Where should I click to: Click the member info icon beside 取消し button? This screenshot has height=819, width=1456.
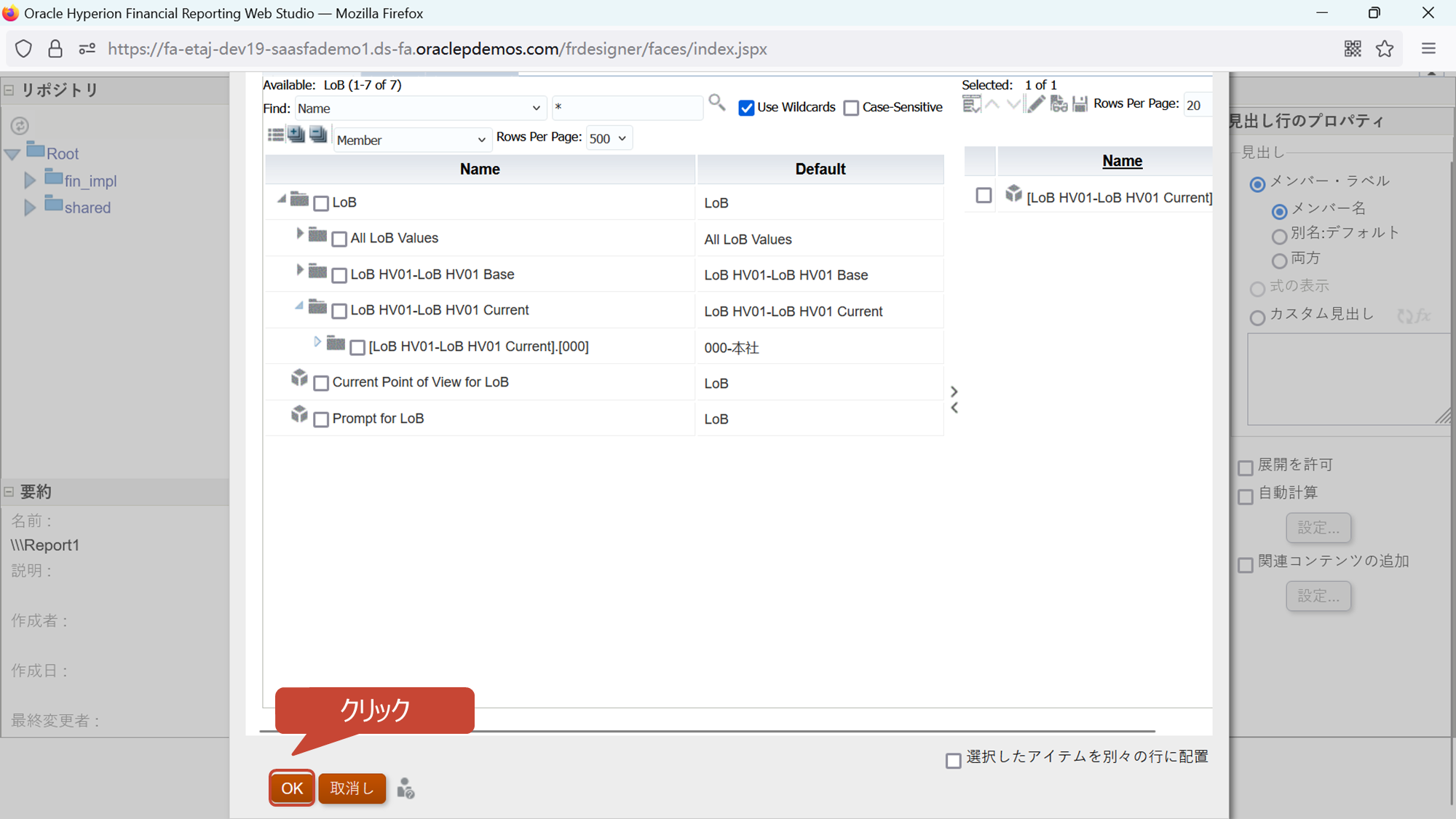pyautogui.click(x=405, y=788)
